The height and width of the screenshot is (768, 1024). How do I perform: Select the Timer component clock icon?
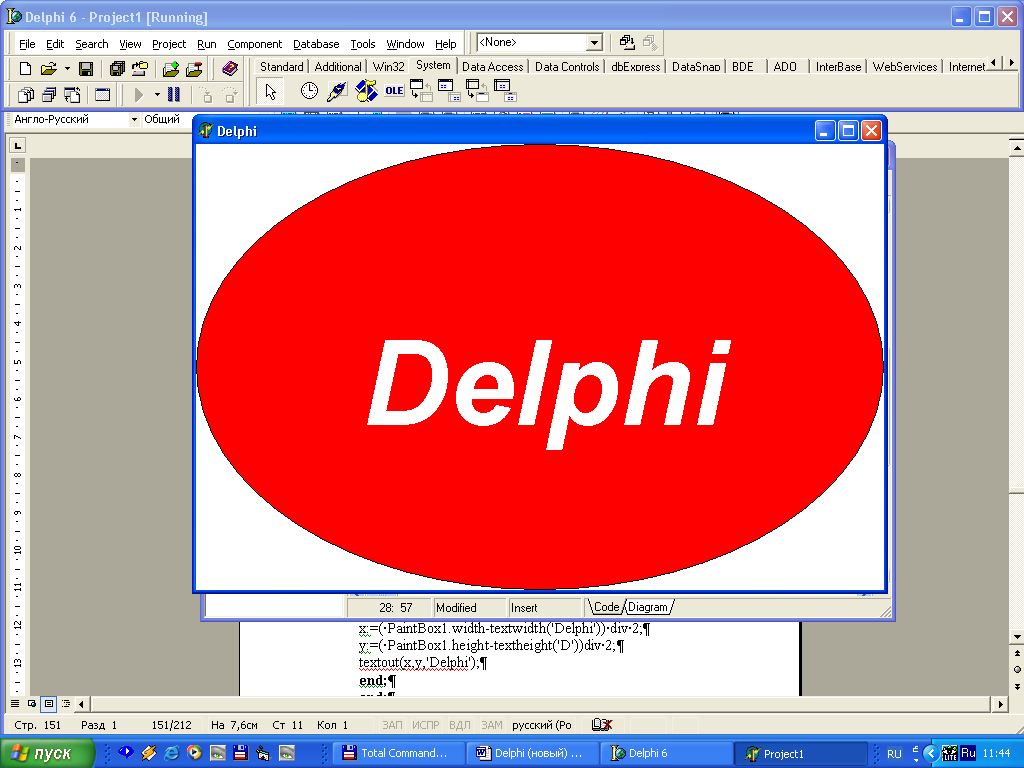309,91
